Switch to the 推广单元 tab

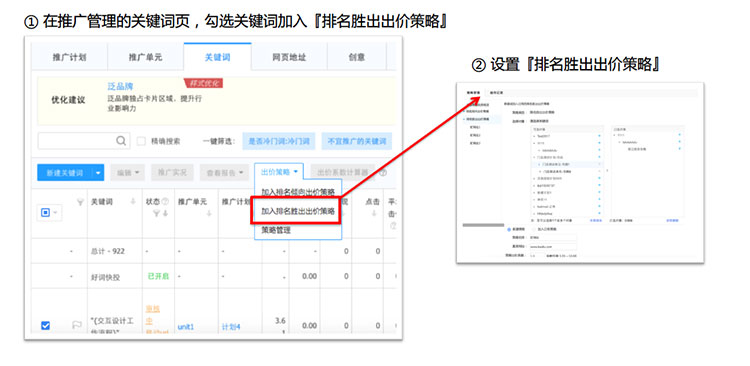[x=145, y=57]
